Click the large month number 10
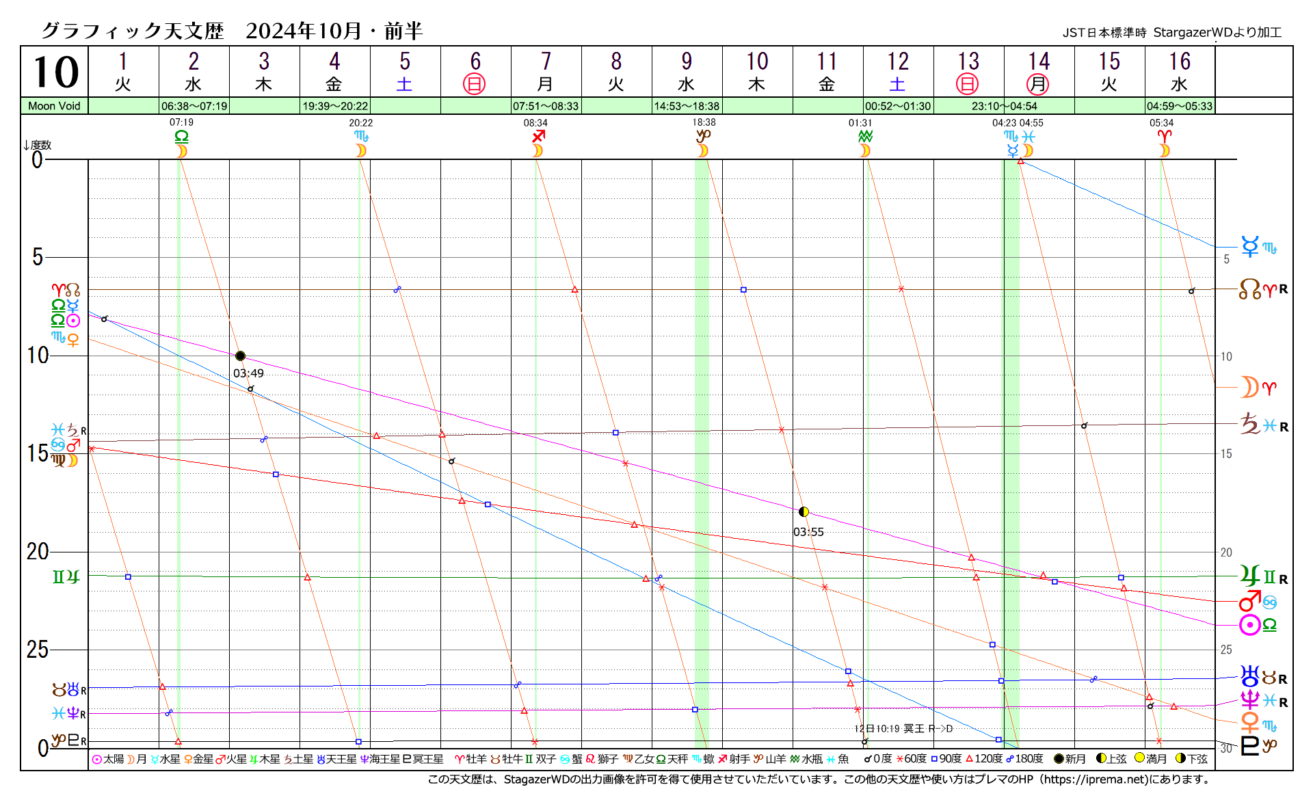This screenshot has height=800, width=1313. pyautogui.click(x=53, y=71)
